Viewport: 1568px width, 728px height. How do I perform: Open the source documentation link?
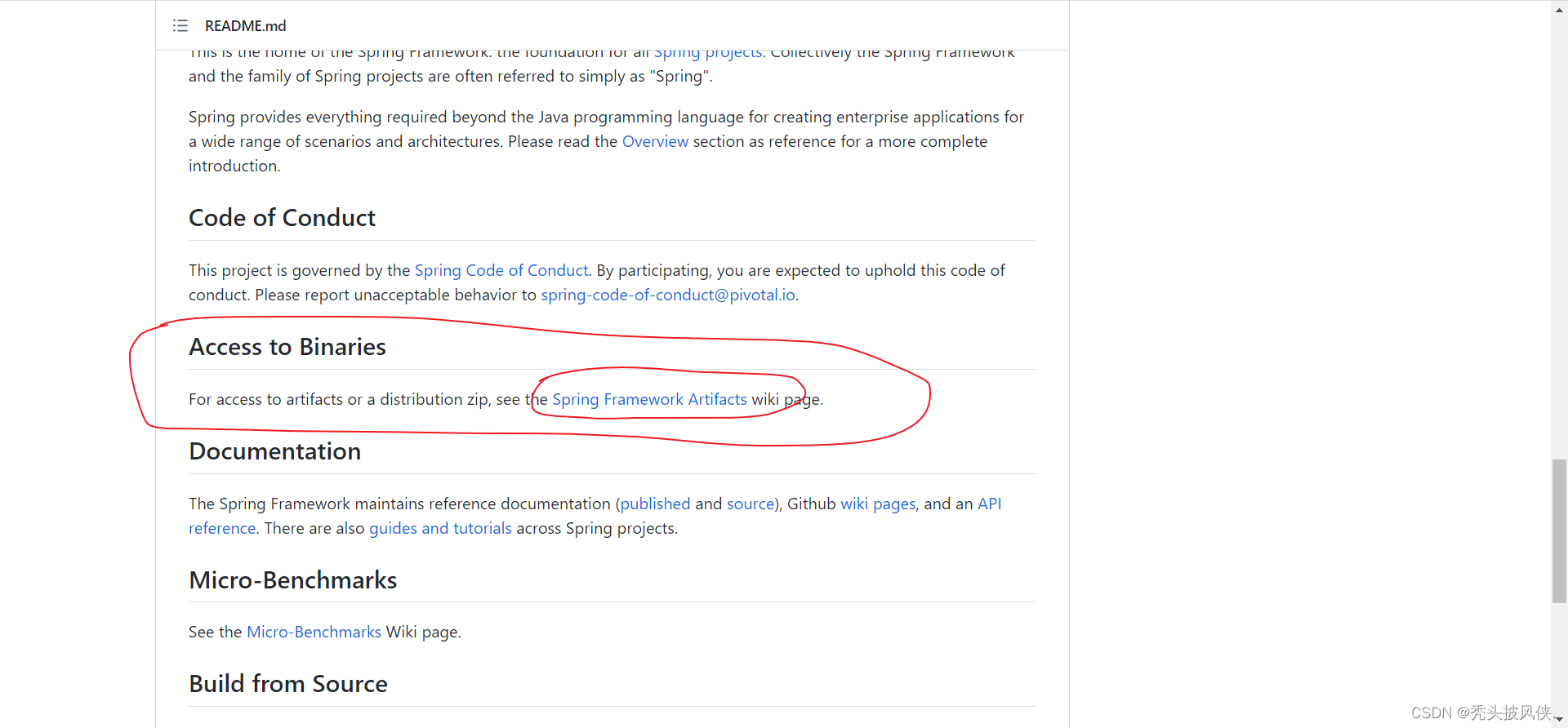point(751,504)
